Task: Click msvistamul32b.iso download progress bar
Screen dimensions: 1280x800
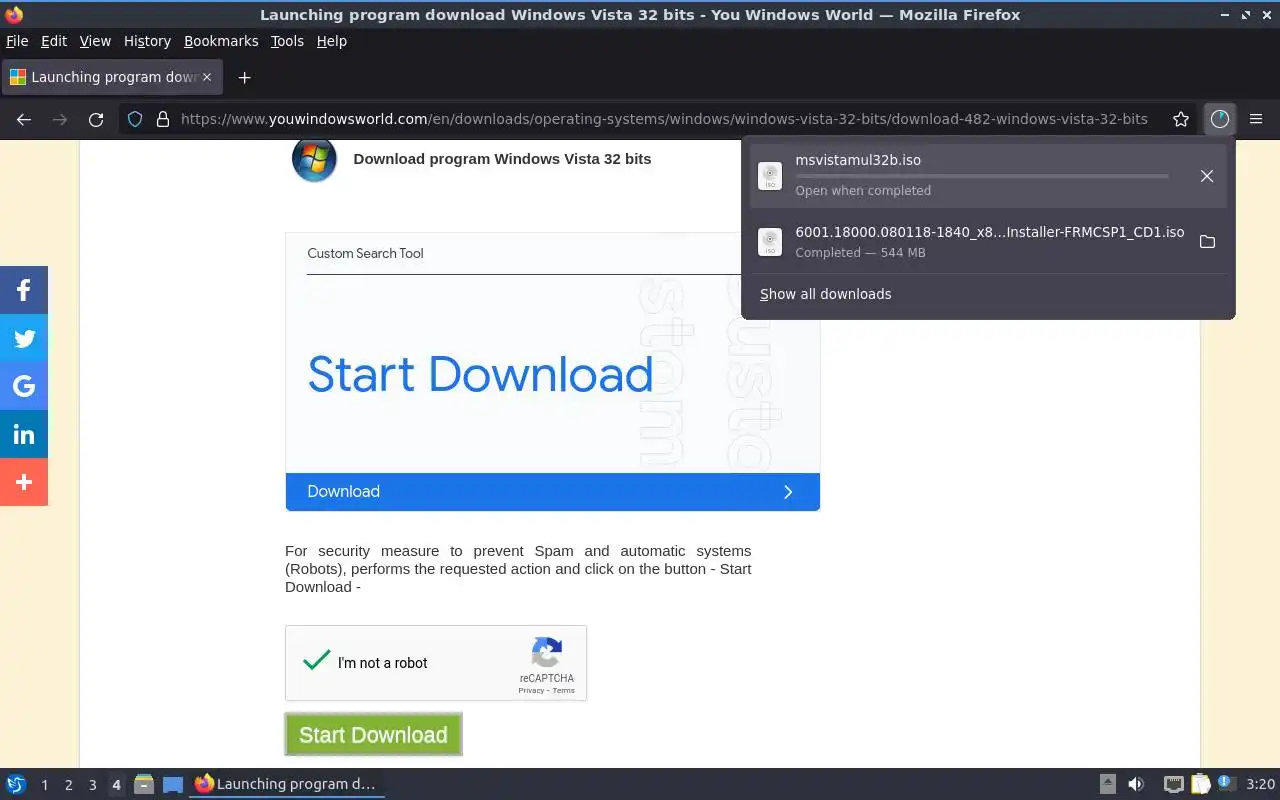Action: (982, 176)
